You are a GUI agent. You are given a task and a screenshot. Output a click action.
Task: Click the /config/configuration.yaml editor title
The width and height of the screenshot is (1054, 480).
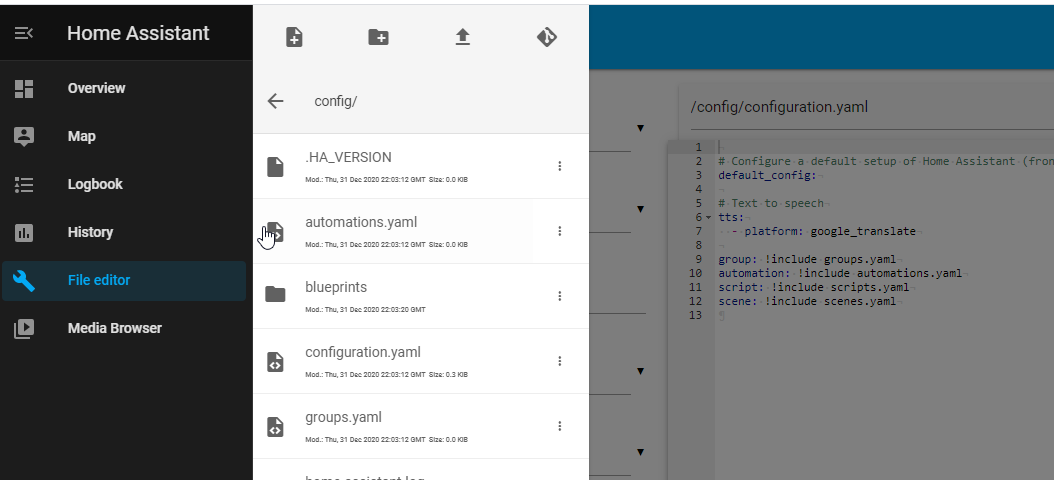tap(779, 107)
